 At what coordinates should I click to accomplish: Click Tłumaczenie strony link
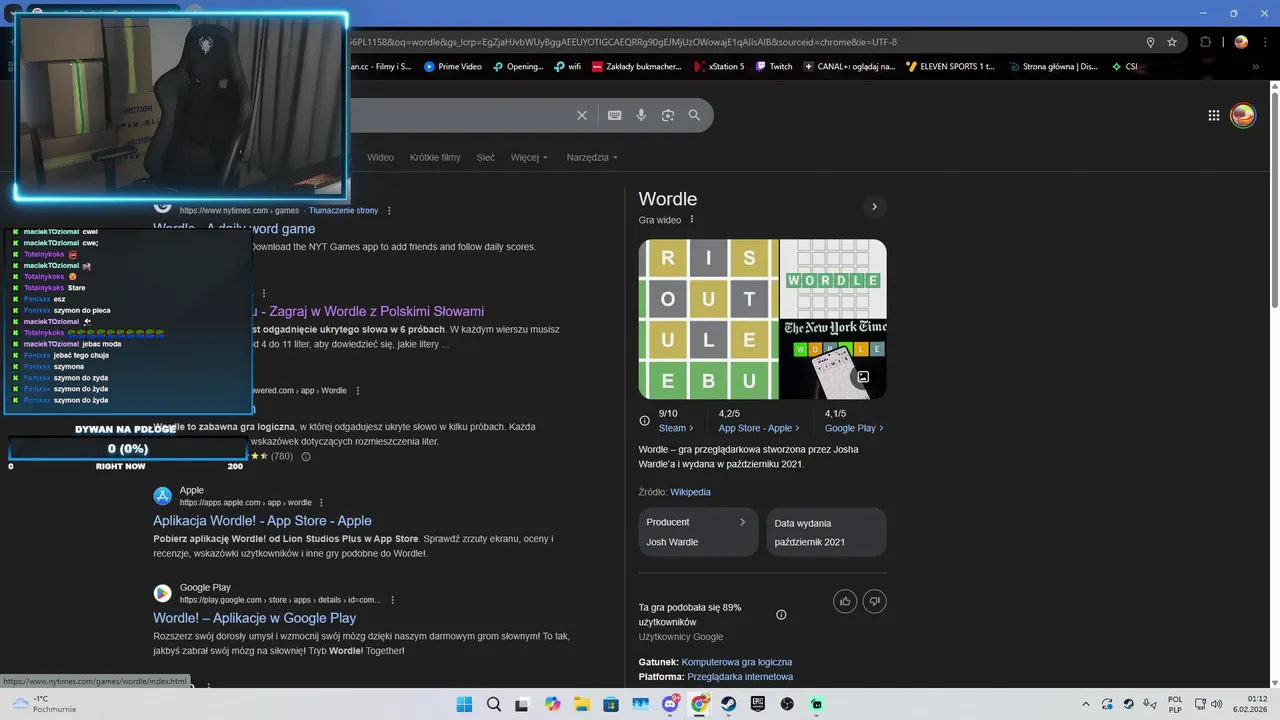[344, 211]
